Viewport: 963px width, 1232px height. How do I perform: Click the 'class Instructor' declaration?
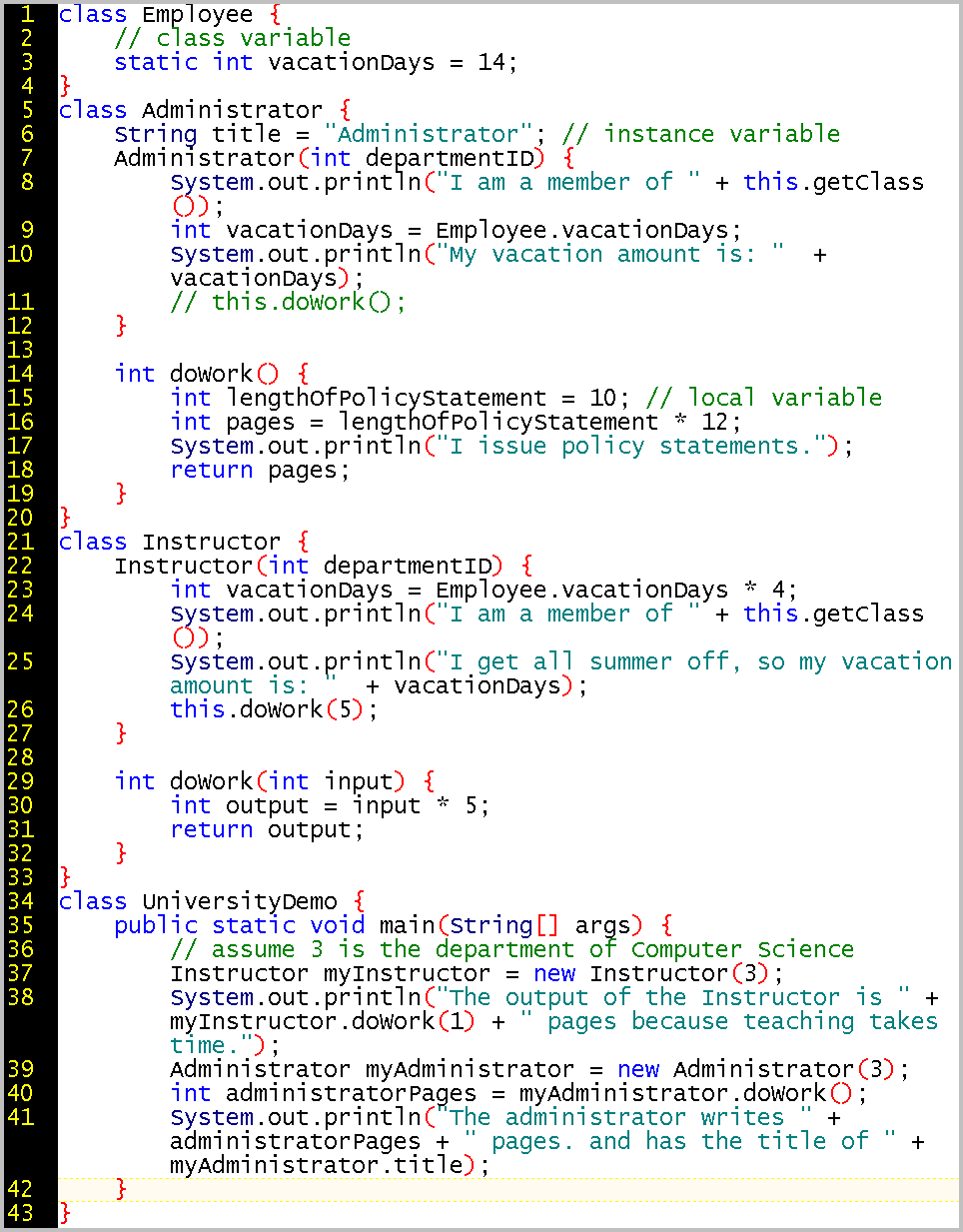point(170,543)
